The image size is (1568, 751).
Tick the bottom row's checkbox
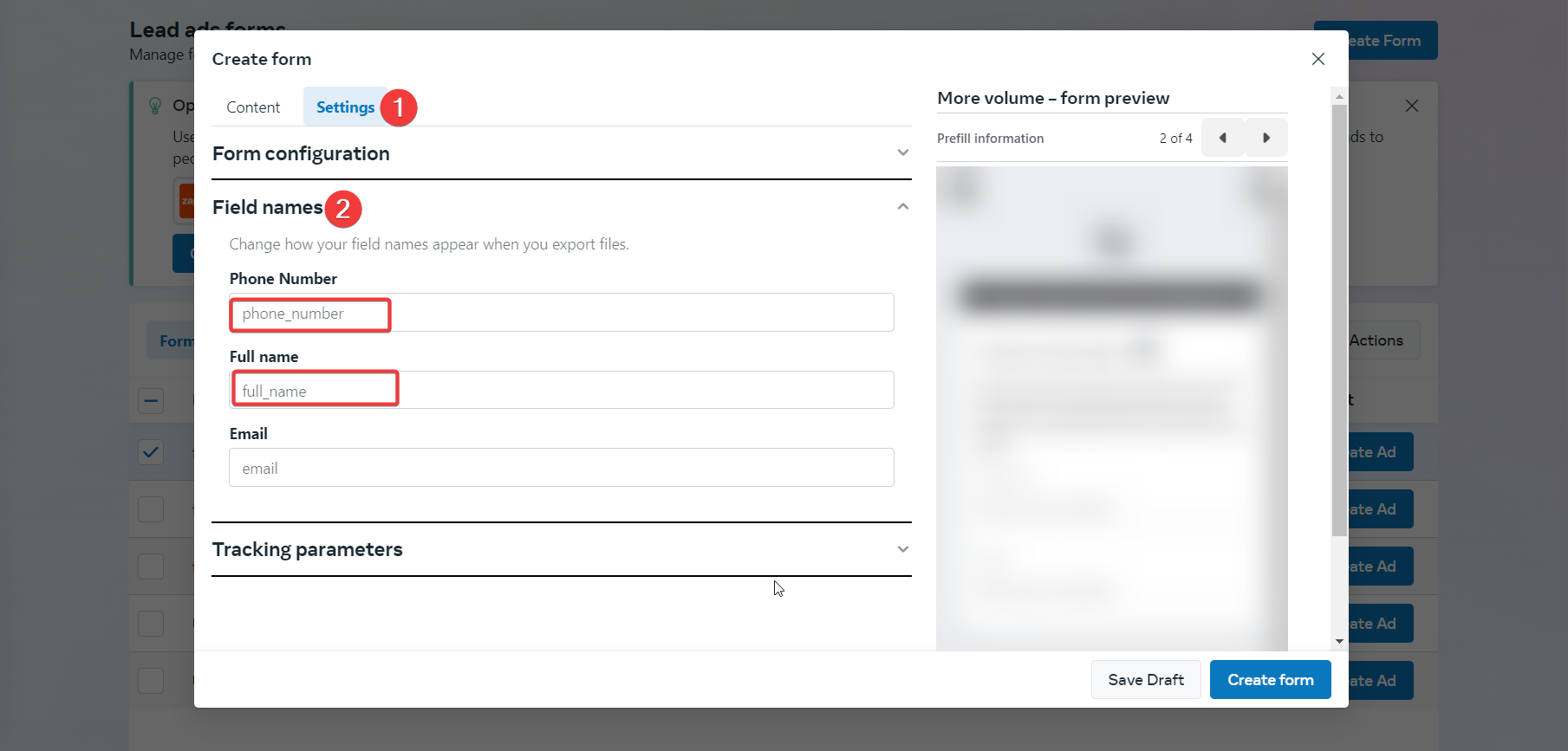click(151, 681)
